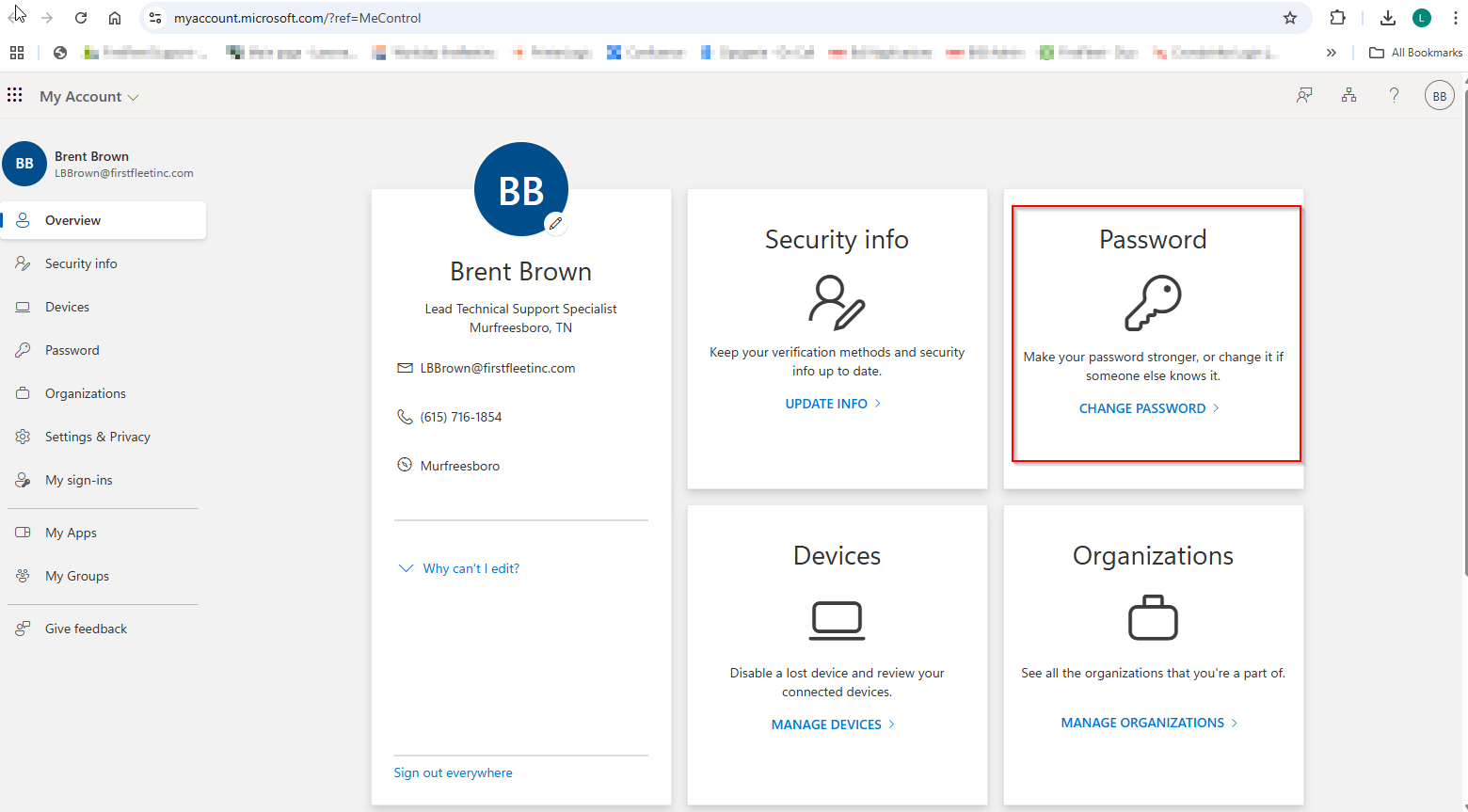This screenshot has height=812, width=1468.
Task: View site information icon in address bar
Action: pos(155,18)
